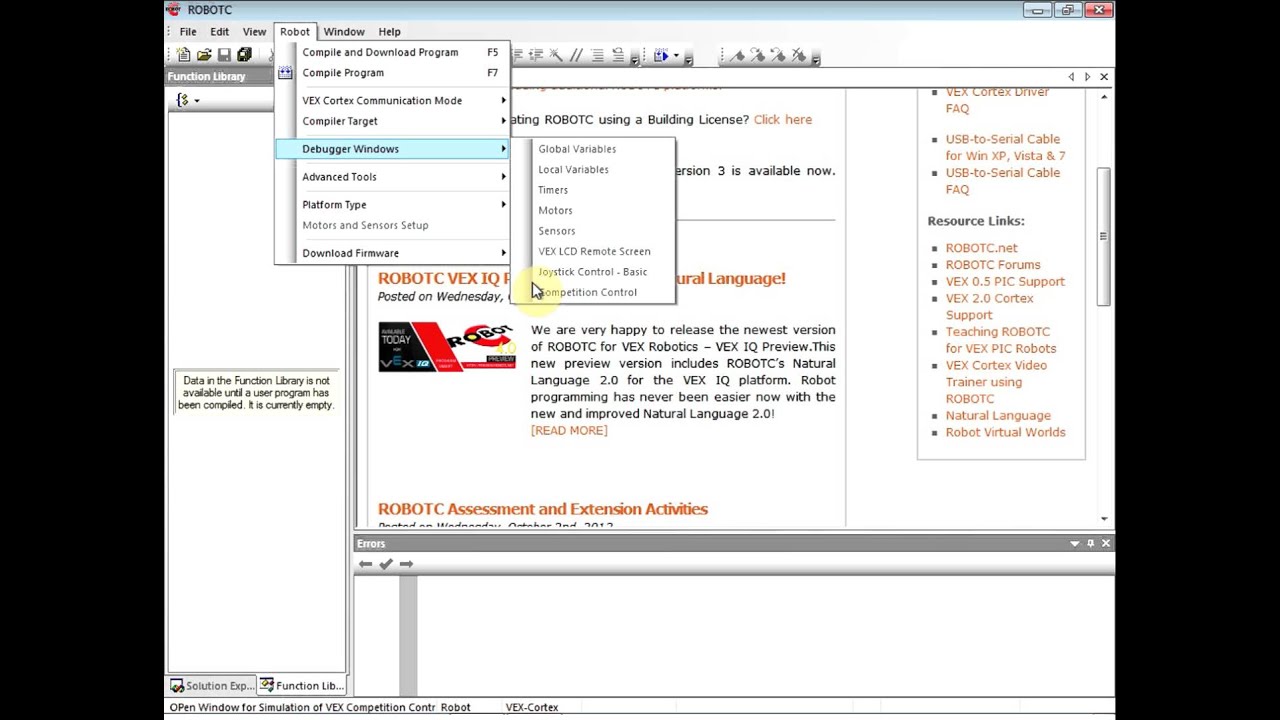Open the VEX 0.5 PIC Support link
The image size is (1280, 720).
click(1005, 282)
